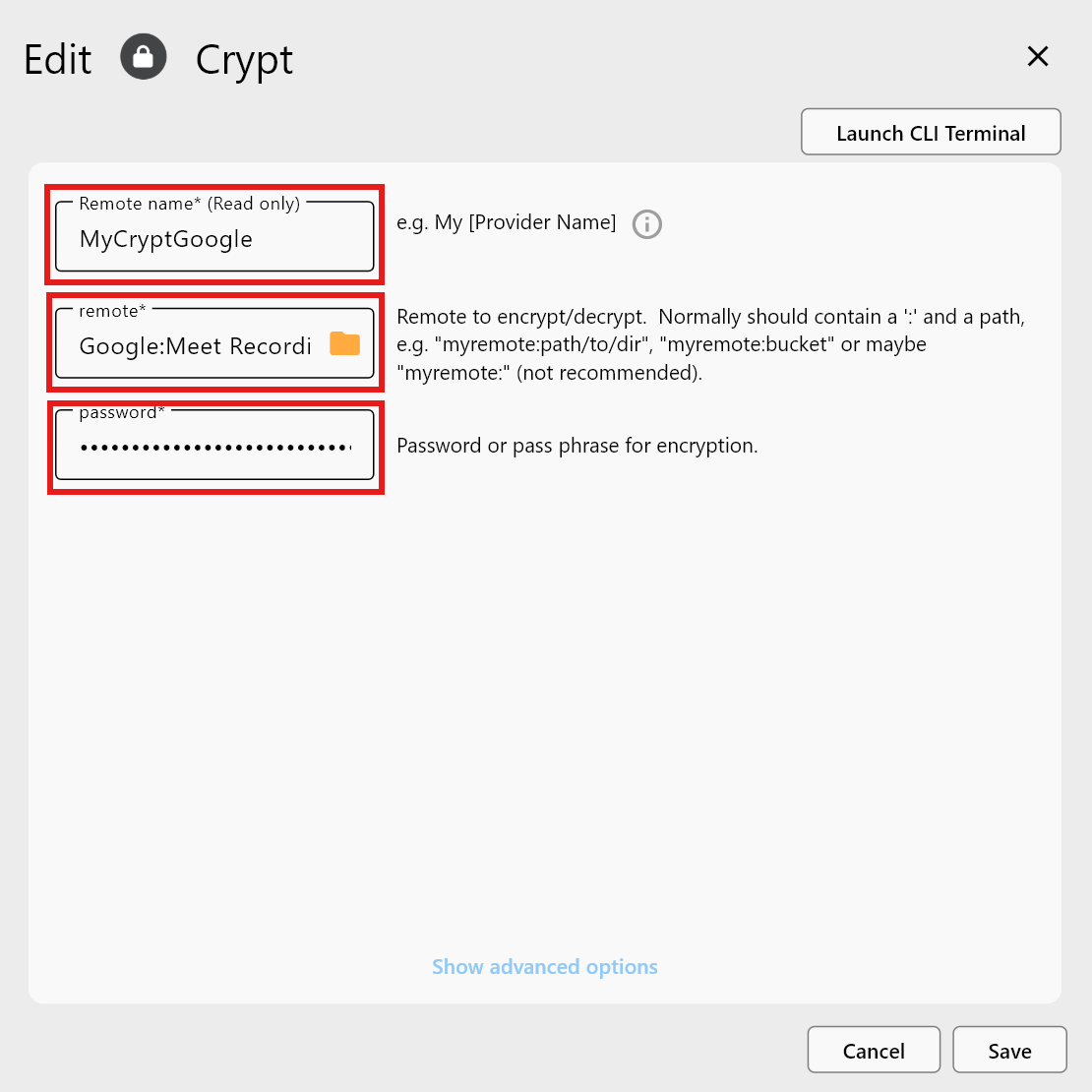Open the orange folder picker for the remote path
This screenshot has height=1092, width=1092.
(x=344, y=345)
